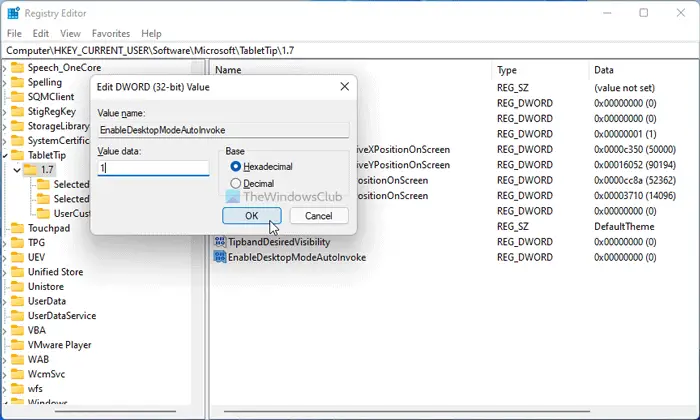Sort values by the Name column header
Image resolution: width=700 pixels, height=420 pixels.
pos(228,70)
